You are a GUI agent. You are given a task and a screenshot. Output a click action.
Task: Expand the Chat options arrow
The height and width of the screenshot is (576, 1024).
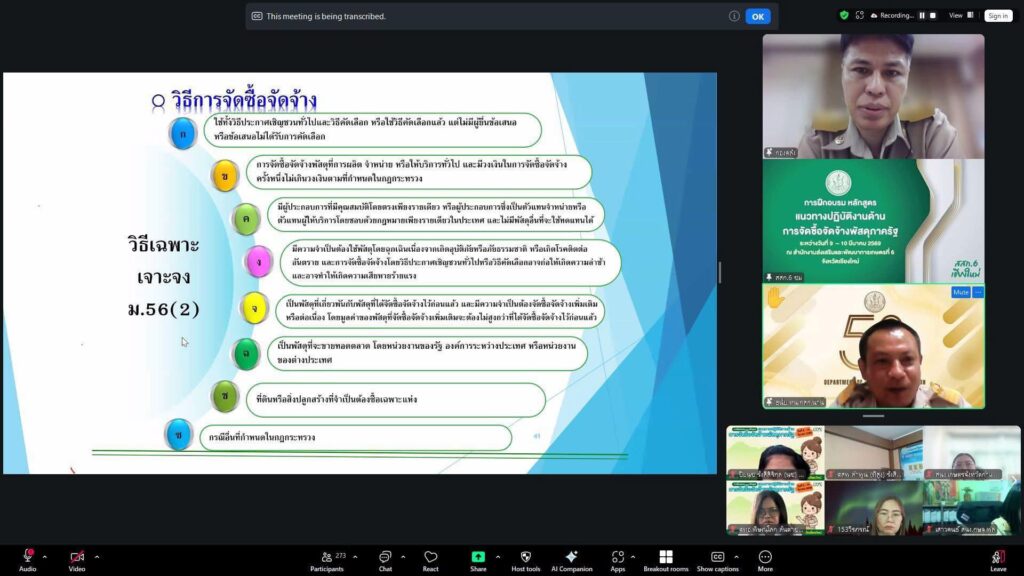403,556
